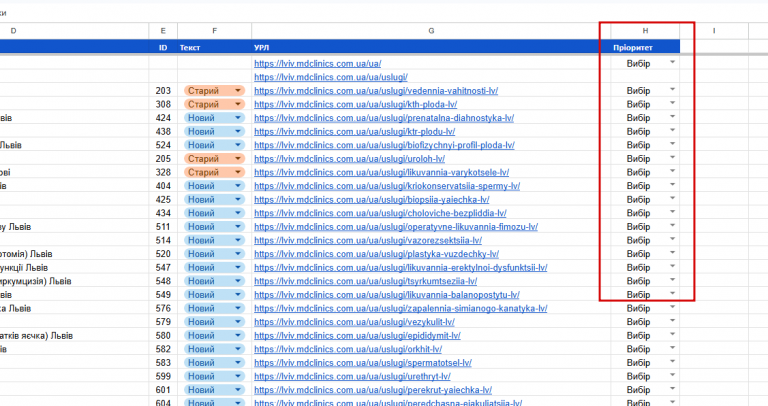768x406 pixels.
Task: Select cell with ID 599
Action: [163, 377]
